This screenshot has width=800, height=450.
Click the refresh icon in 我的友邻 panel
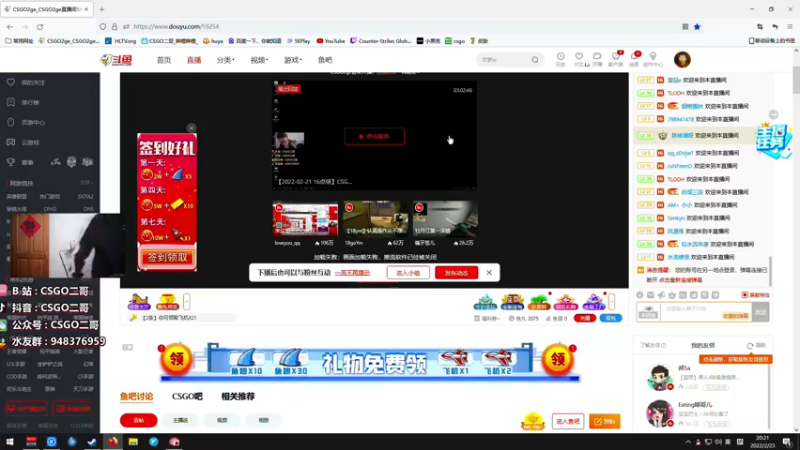click(750, 346)
